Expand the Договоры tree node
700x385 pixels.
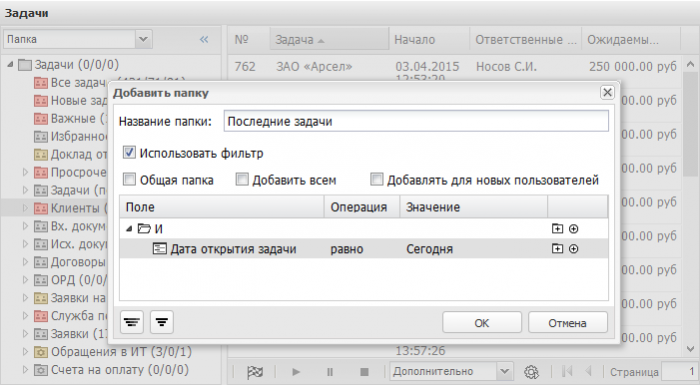click(x=25, y=262)
